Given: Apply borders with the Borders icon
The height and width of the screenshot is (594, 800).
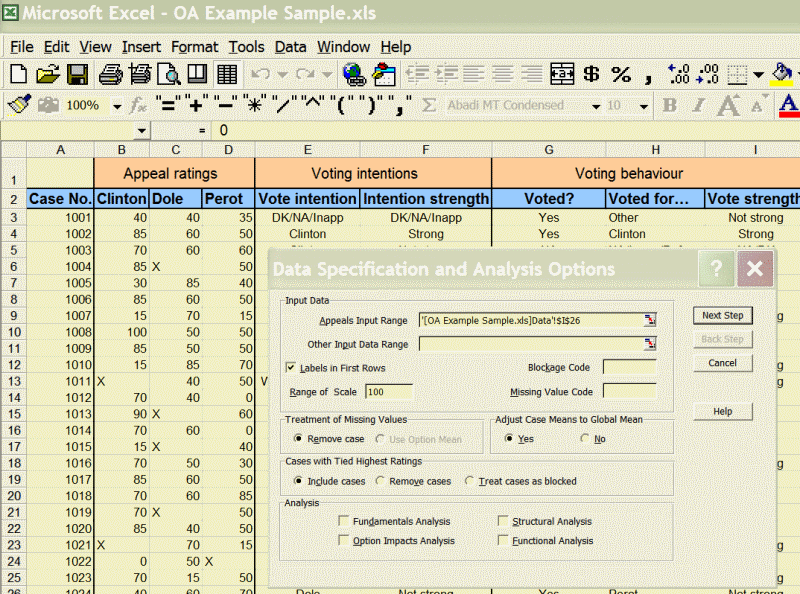Looking at the screenshot, I should coord(737,75).
